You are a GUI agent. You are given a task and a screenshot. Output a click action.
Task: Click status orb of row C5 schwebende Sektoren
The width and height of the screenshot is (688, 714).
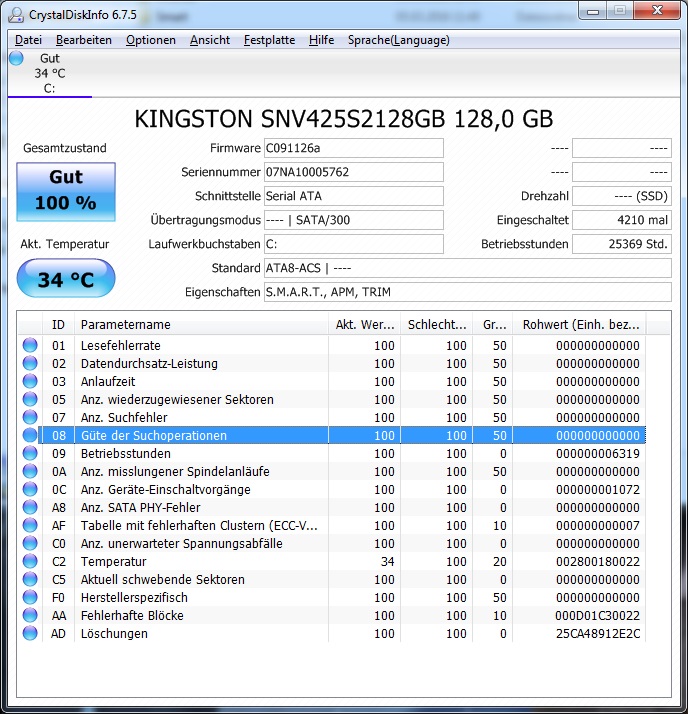click(30, 579)
